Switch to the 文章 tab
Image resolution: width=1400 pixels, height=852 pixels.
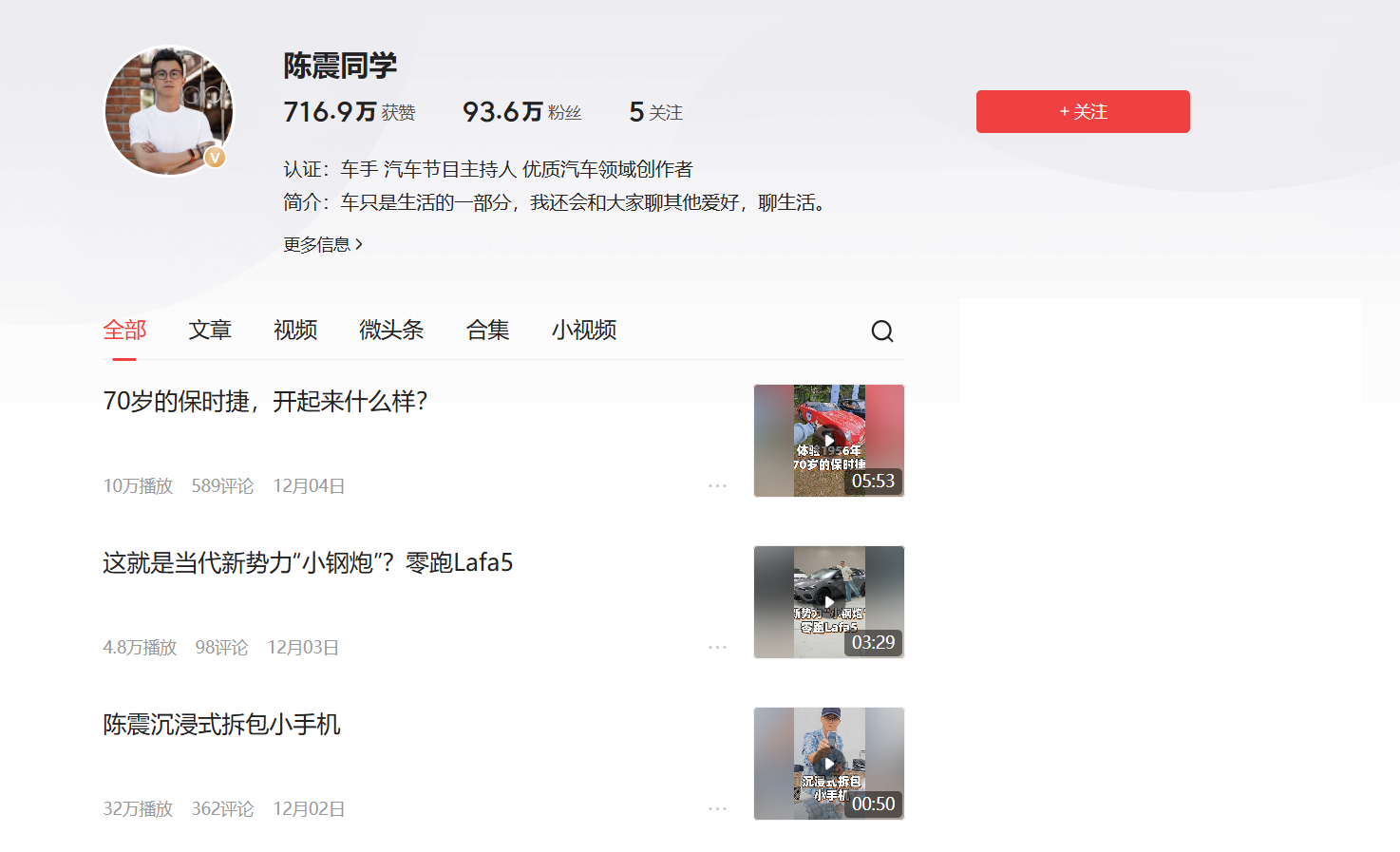point(210,331)
